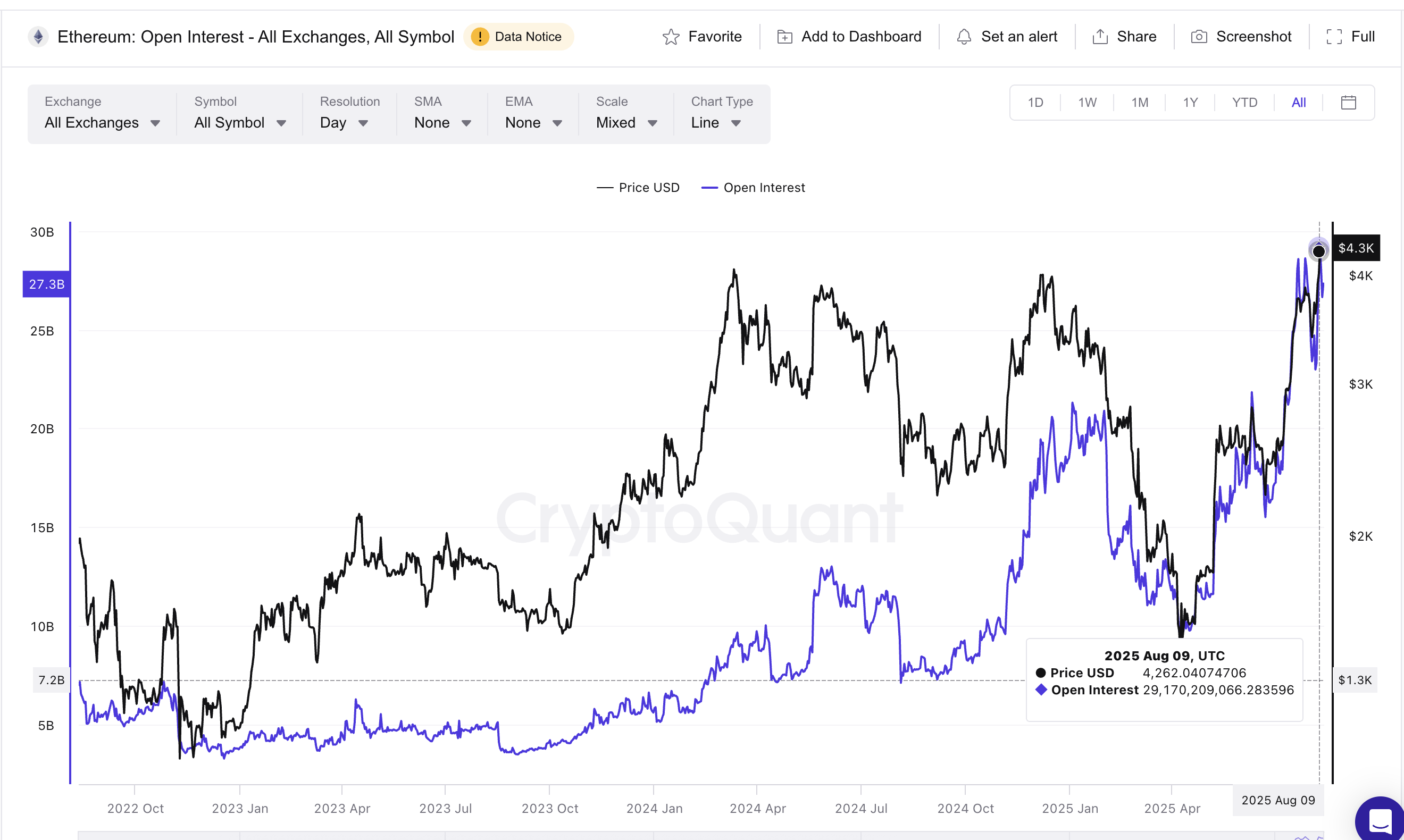
Task: Toggle the Price USD series in legend
Action: 639,187
